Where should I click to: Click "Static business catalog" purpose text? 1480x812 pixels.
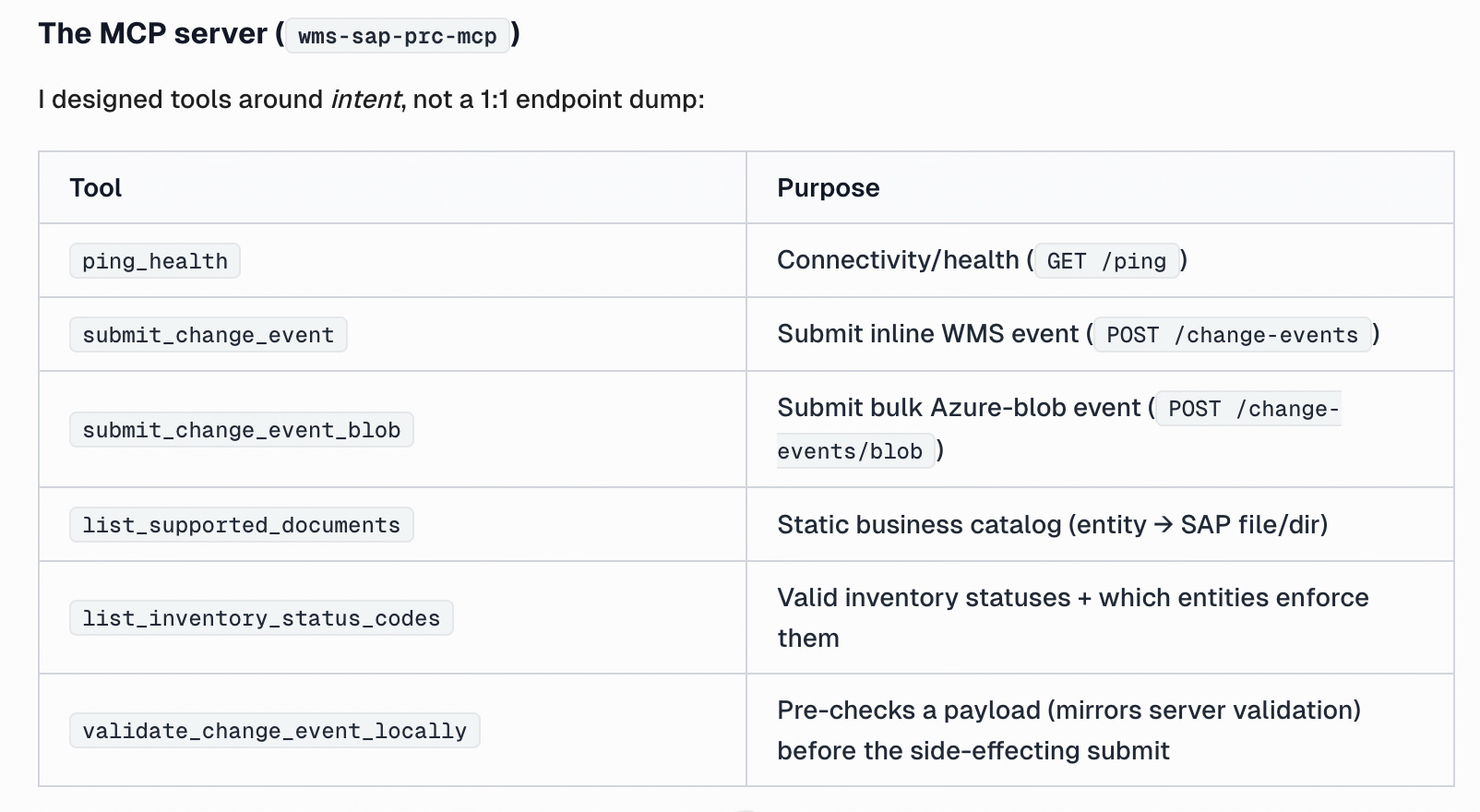point(919,525)
